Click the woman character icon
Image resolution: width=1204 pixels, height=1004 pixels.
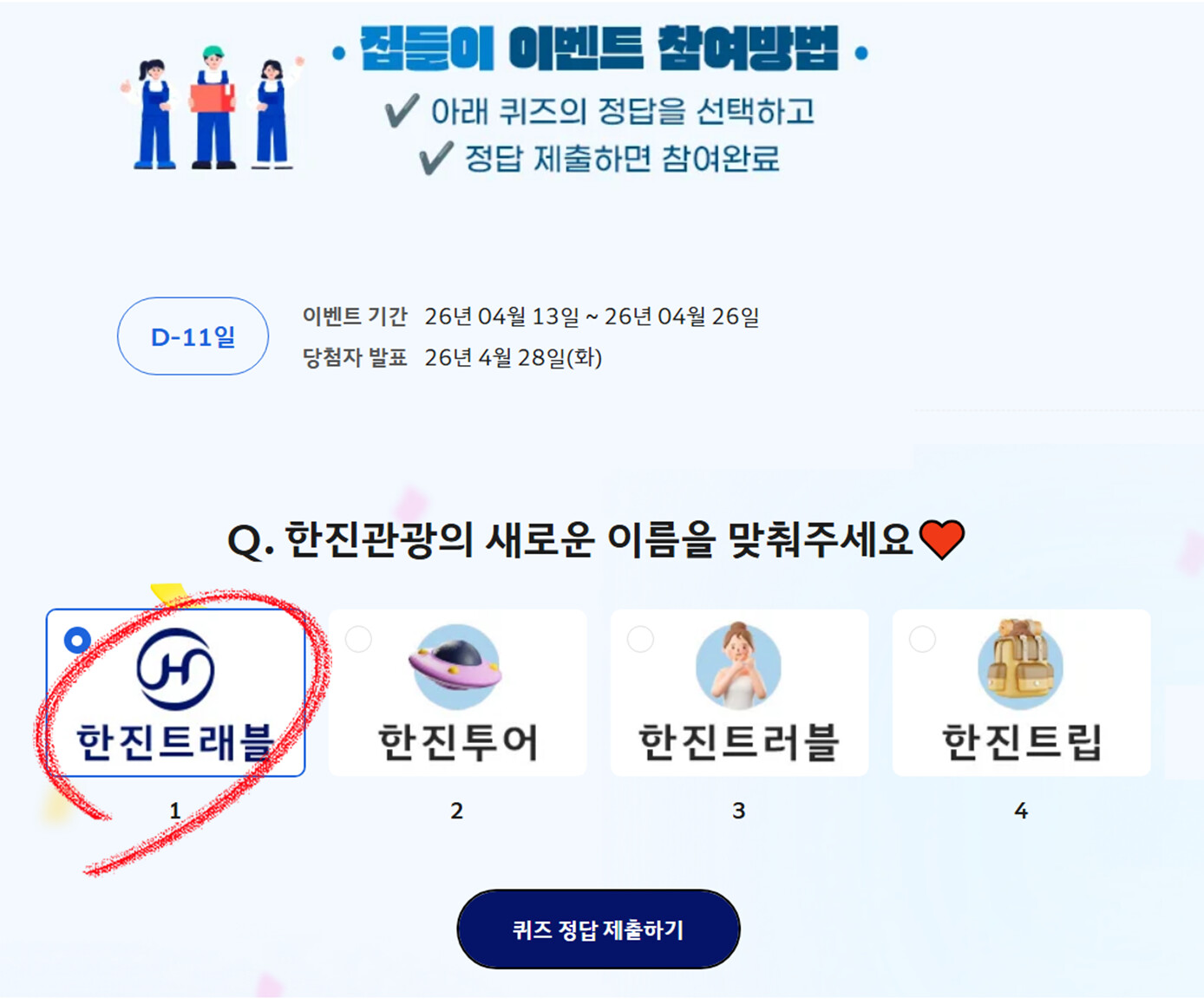[738, 665]
